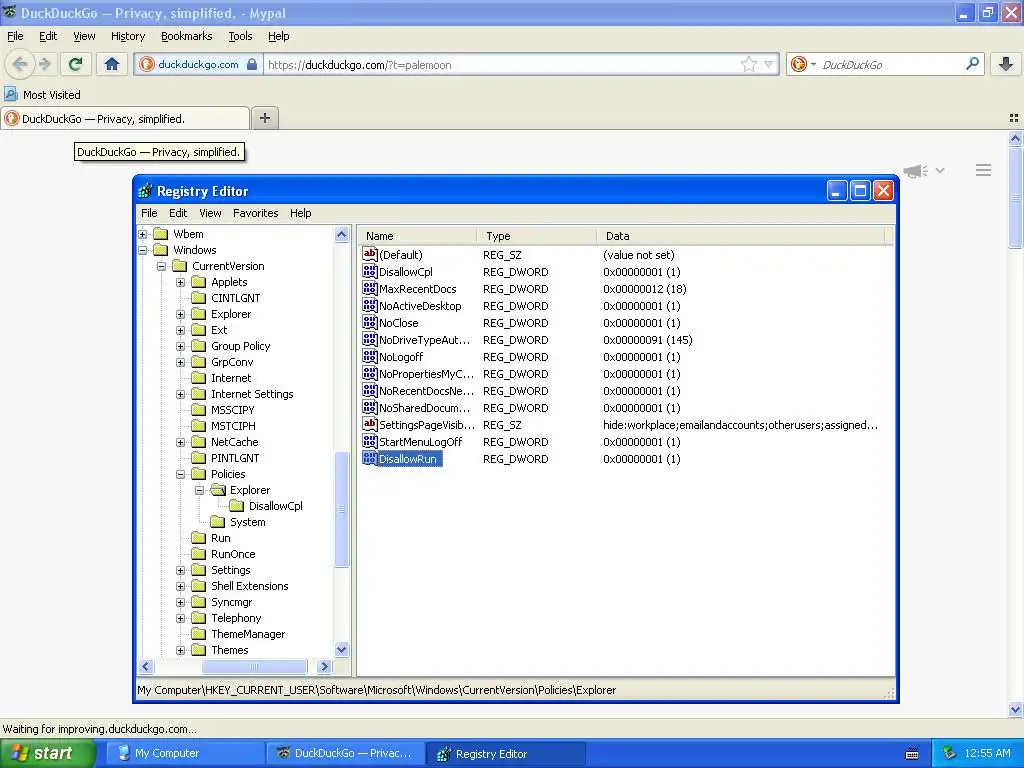Image resolution: width=1024 pixels, height=768 pixels.
Task: Click the Most Visited bookmarks icon
Action: [x=10, y=94]
